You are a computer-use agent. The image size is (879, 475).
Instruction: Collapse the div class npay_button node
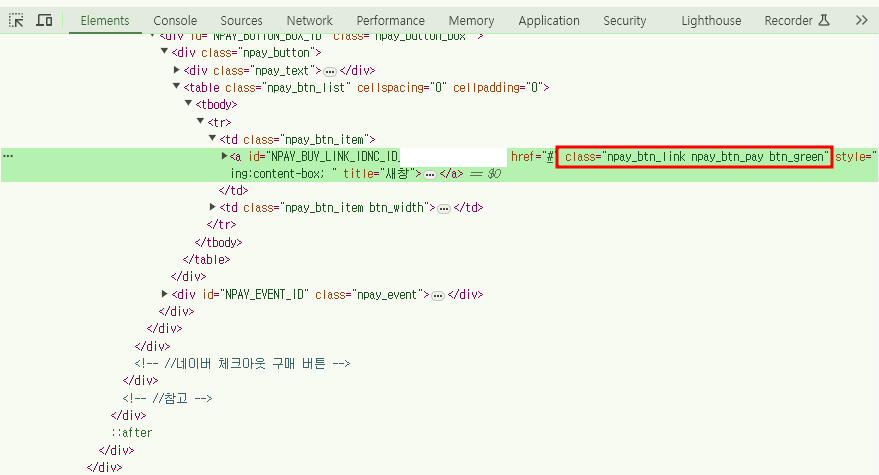(164, 52)
